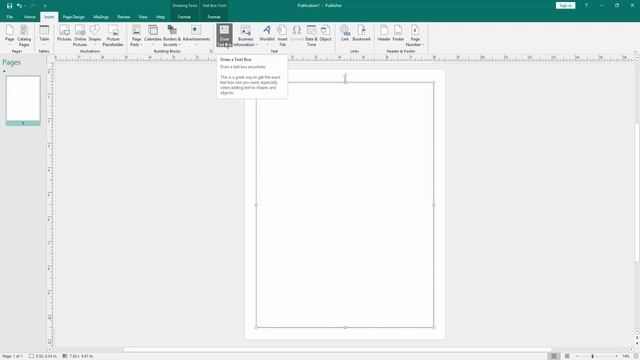Insert a Bookmark
The width and height of the screenshot is (640, 360).
coord(361,33)
